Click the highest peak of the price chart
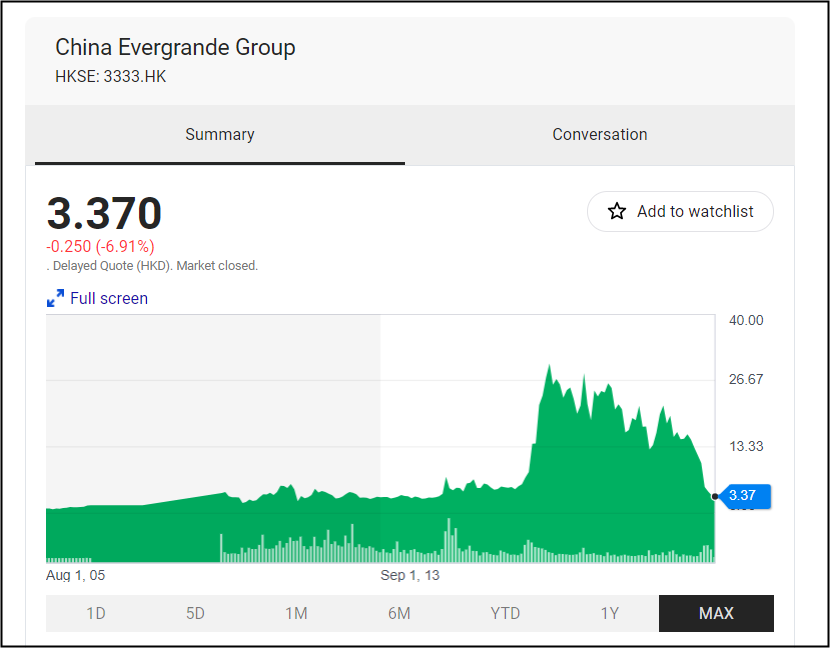Screen dimensions: 830x648 (549, 365)
